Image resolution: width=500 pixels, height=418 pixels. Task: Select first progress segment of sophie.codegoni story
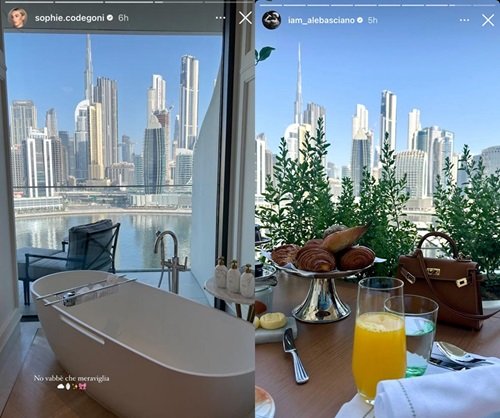[x=30, y=2]
